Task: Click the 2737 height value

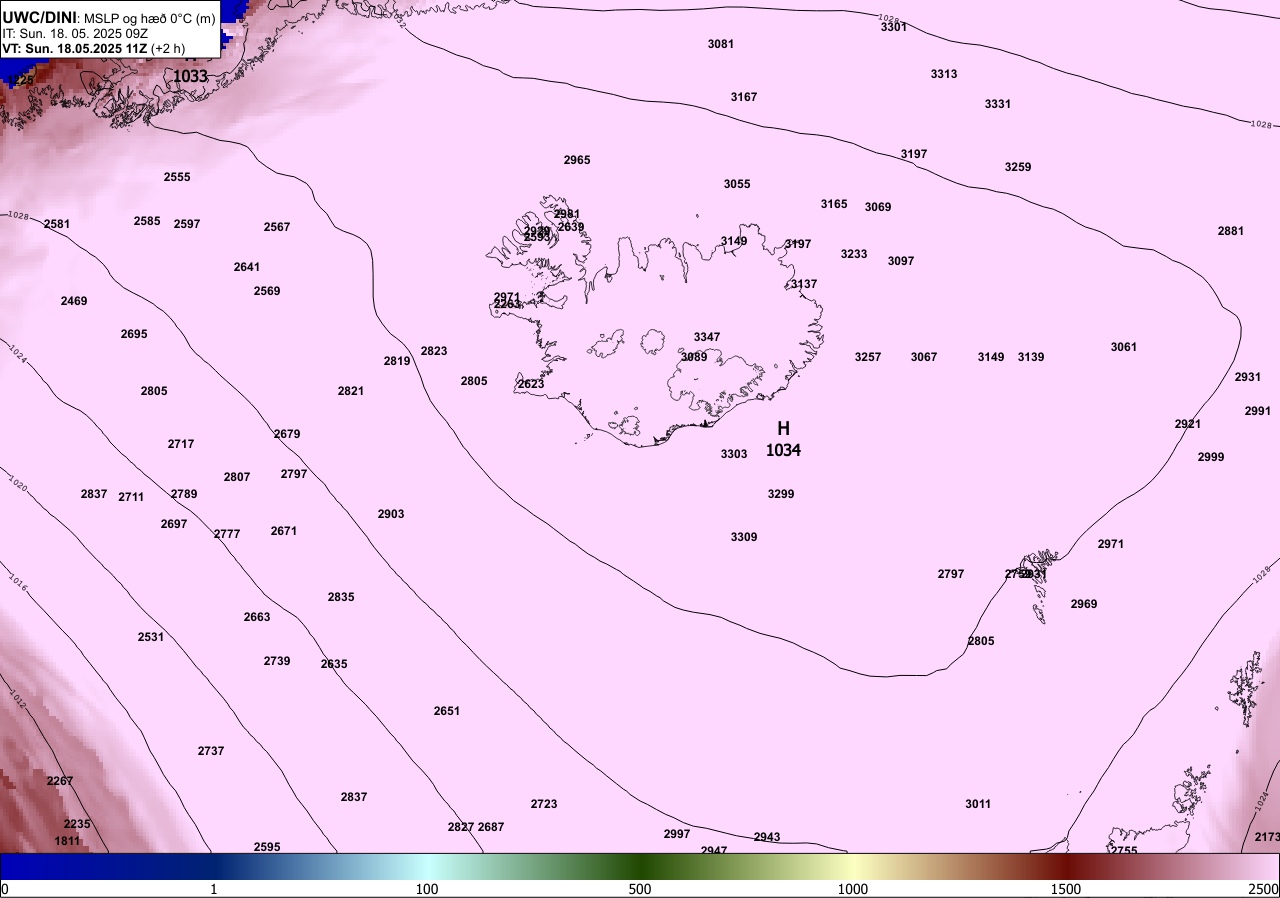Action: pos(211,751)
